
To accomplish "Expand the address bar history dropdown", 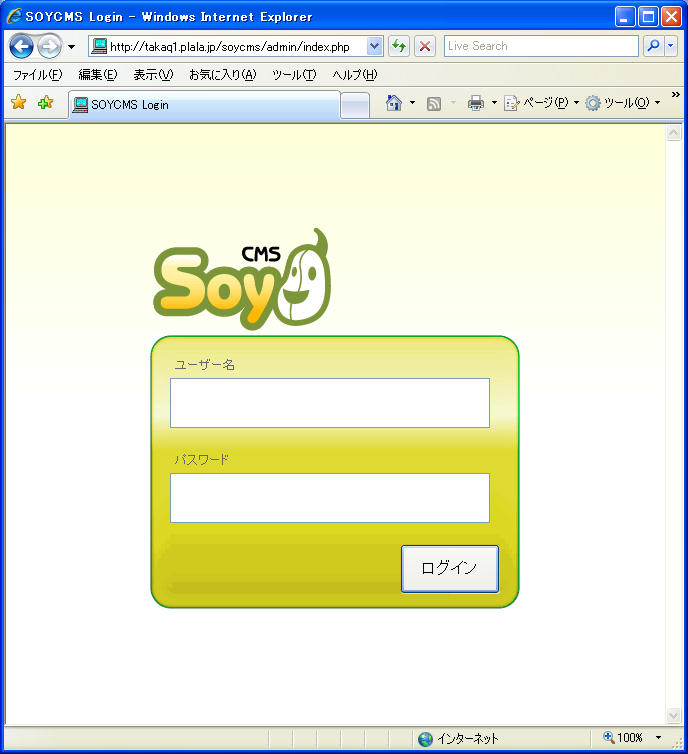I will pos(375,46).
